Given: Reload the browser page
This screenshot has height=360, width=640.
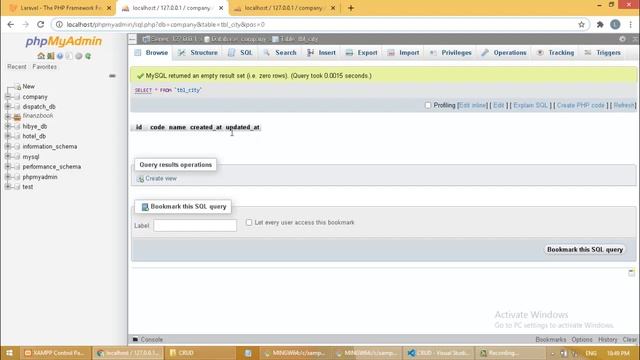Looking at the screenshot, I should [40, 24].
